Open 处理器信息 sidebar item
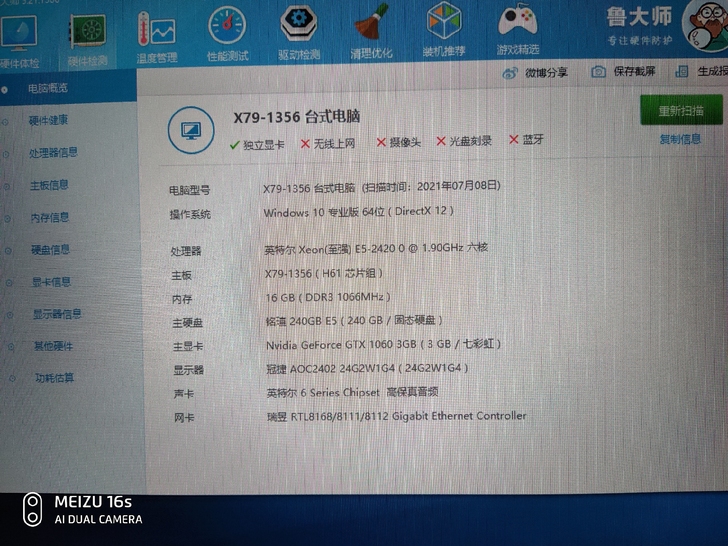The width and height of the screenshot is (728, 546). point(53,152)
